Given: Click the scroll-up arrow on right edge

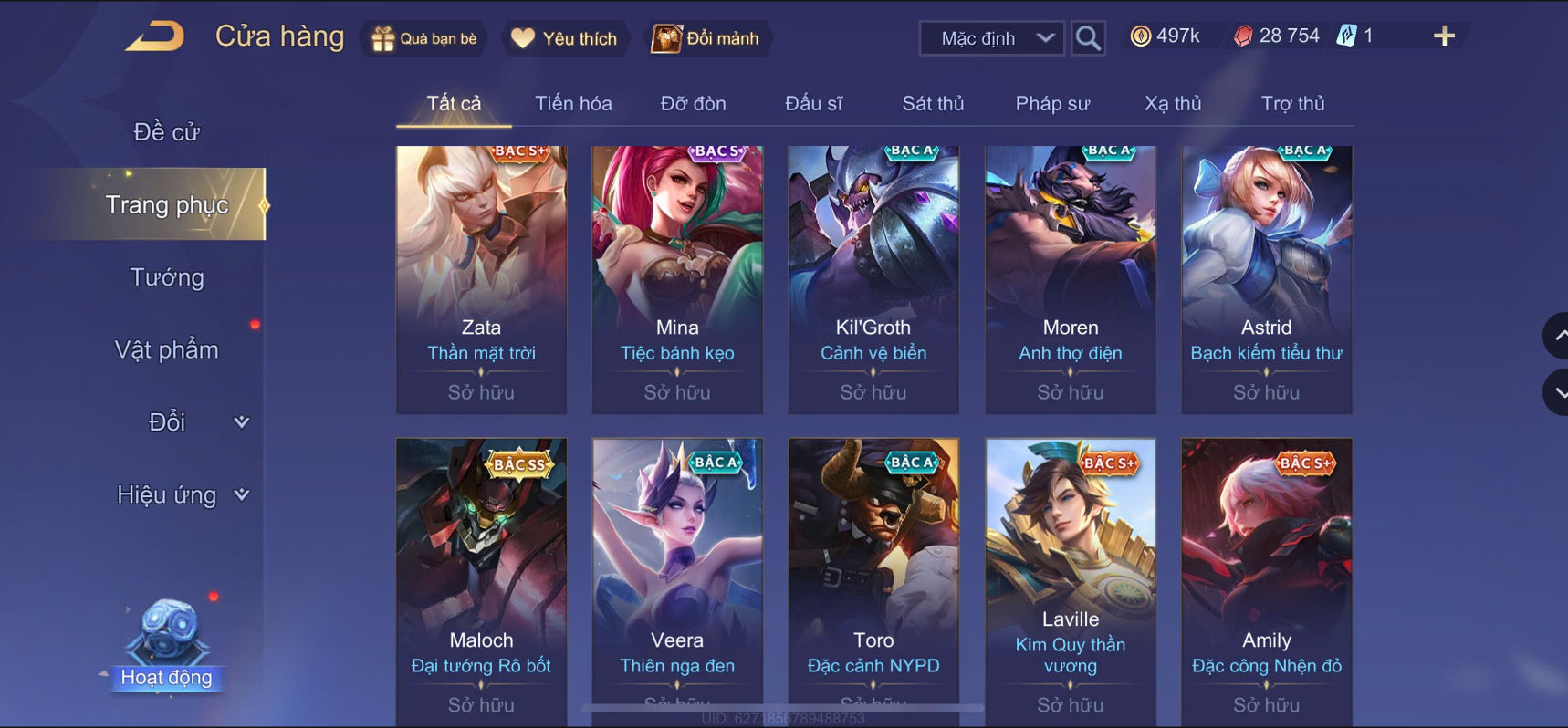Looking at the screenshot, I should [1555, 336].
